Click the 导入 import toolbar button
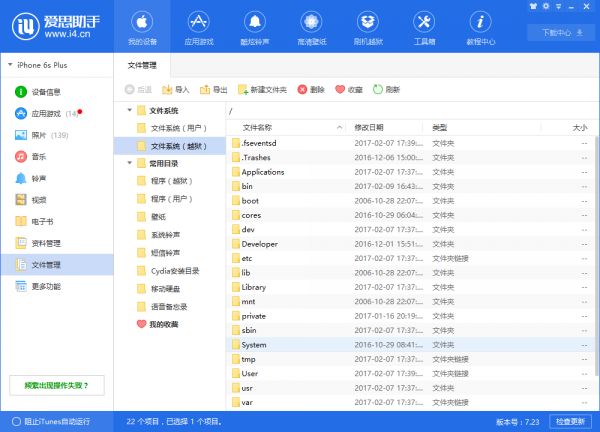 [175, 90]
